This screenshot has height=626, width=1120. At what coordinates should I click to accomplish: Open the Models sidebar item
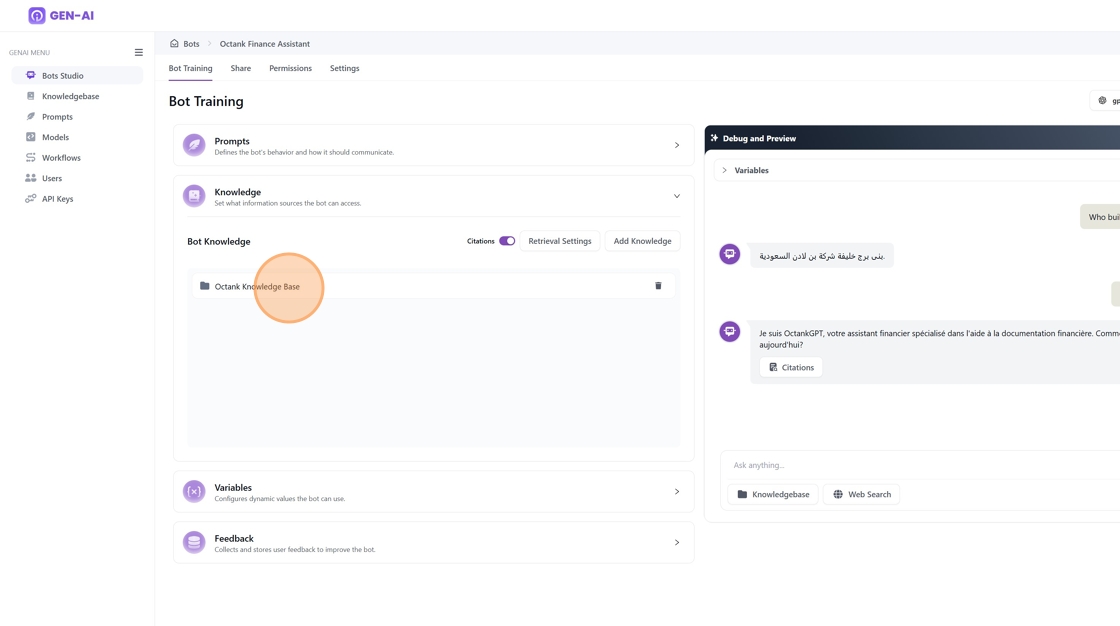point(55,137)
